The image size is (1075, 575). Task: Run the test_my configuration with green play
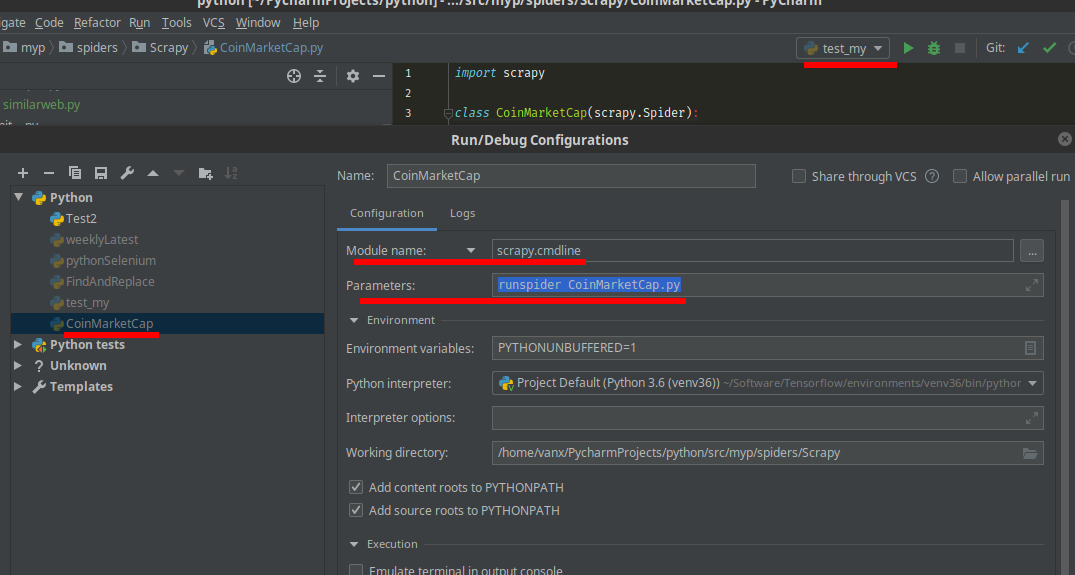pos(908,48)
